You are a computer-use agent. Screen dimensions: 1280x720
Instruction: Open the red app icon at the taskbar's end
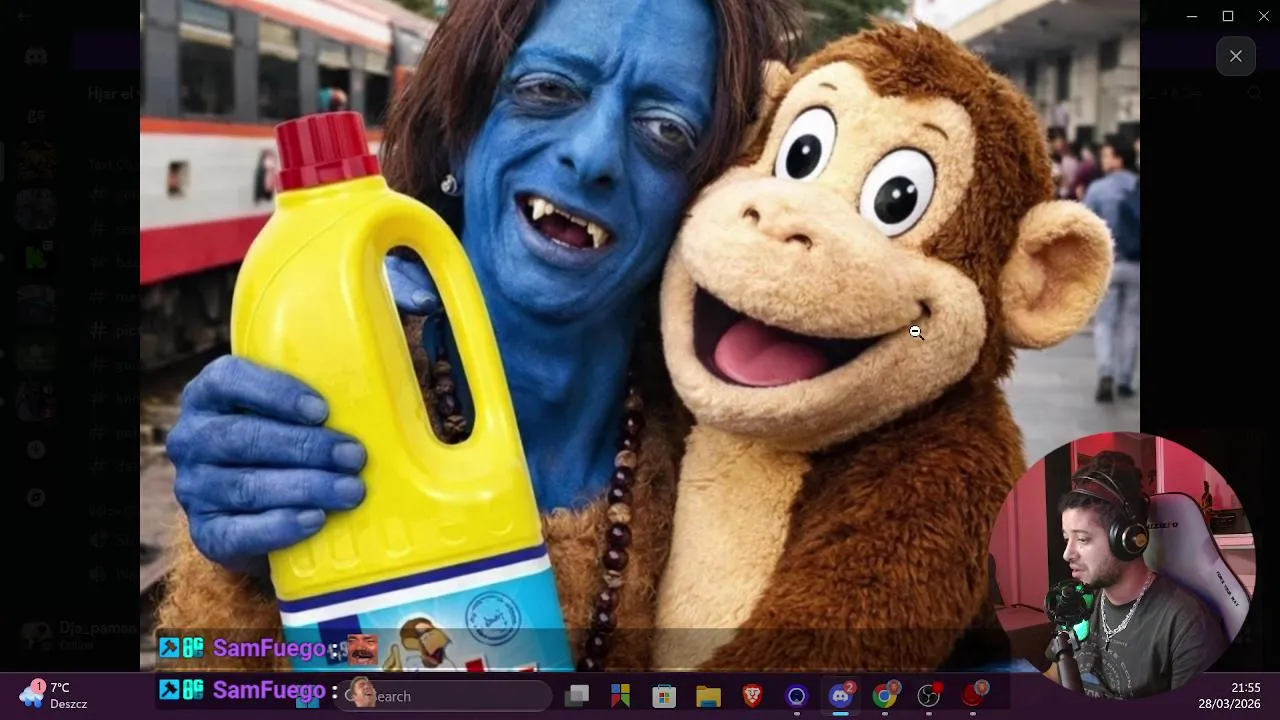(973, 696)
